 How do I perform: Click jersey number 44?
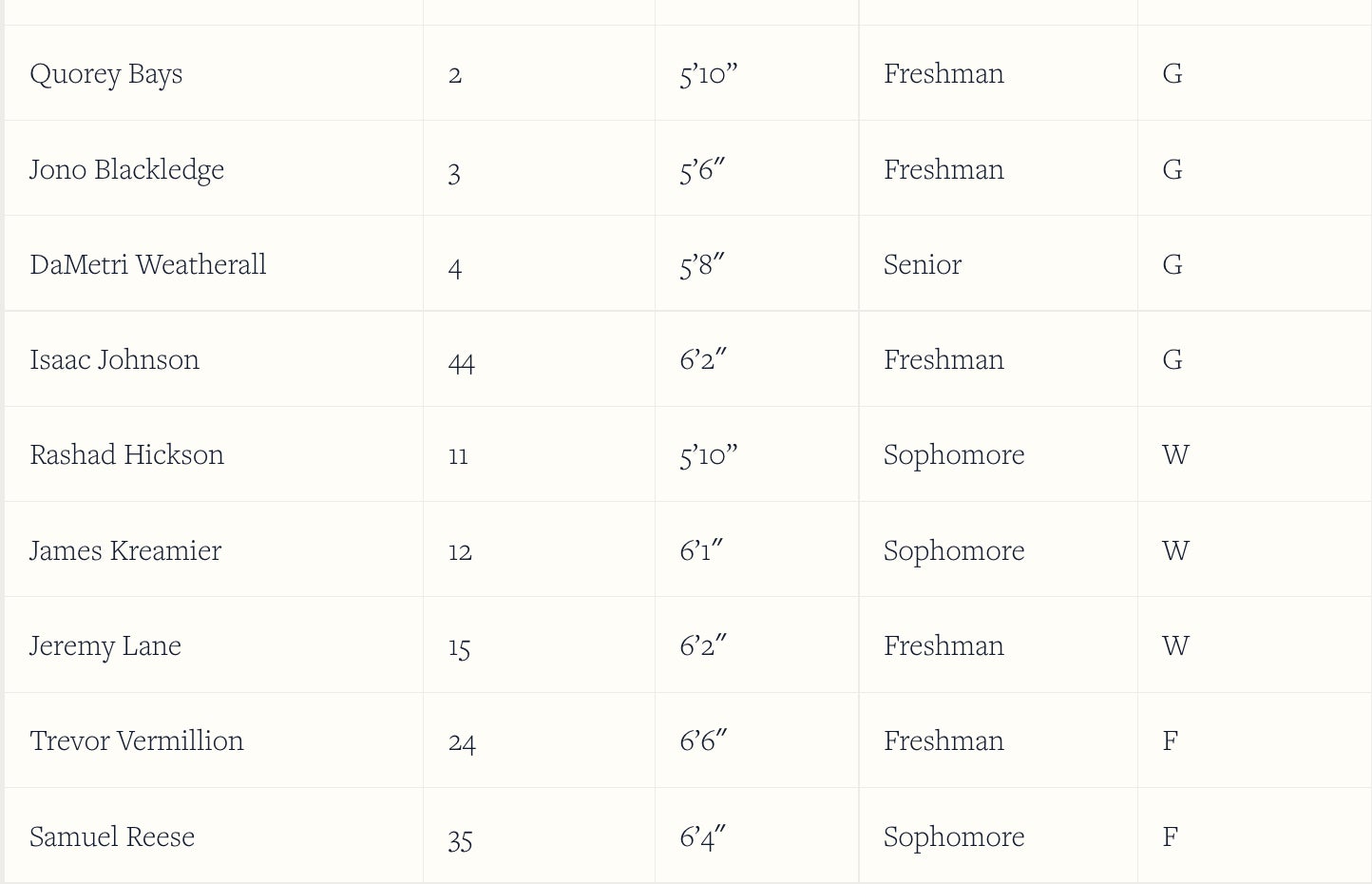461,361
